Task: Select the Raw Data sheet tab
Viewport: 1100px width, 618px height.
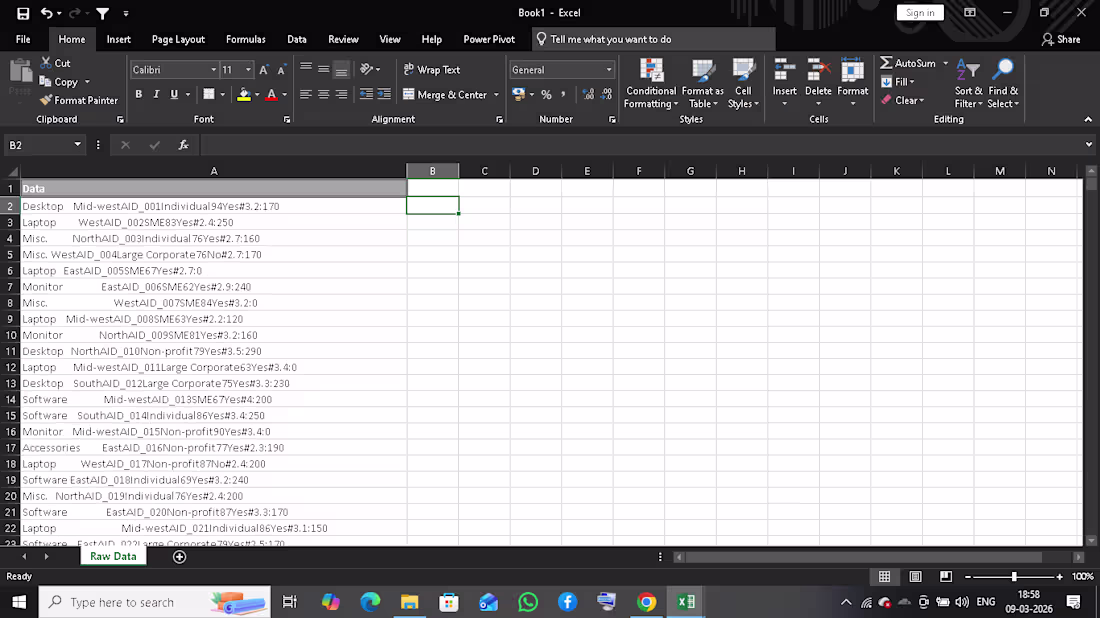Action: click(113, 556)
